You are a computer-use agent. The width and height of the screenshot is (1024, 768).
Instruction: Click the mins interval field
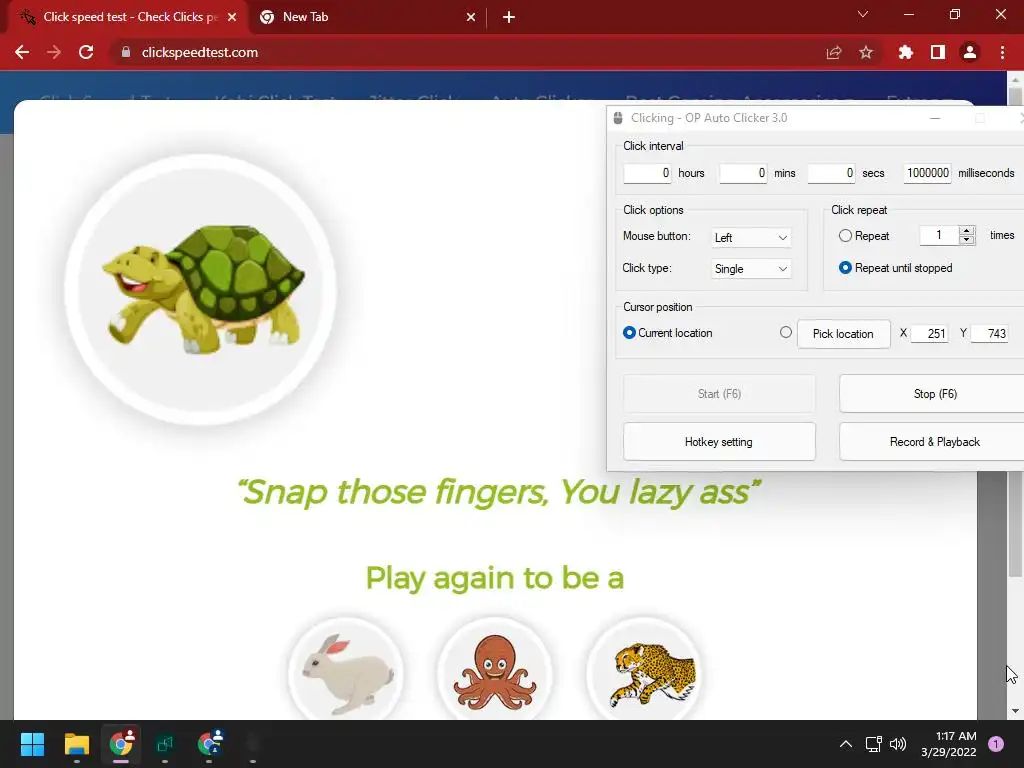pyautogui.click(x=743, y=173)
